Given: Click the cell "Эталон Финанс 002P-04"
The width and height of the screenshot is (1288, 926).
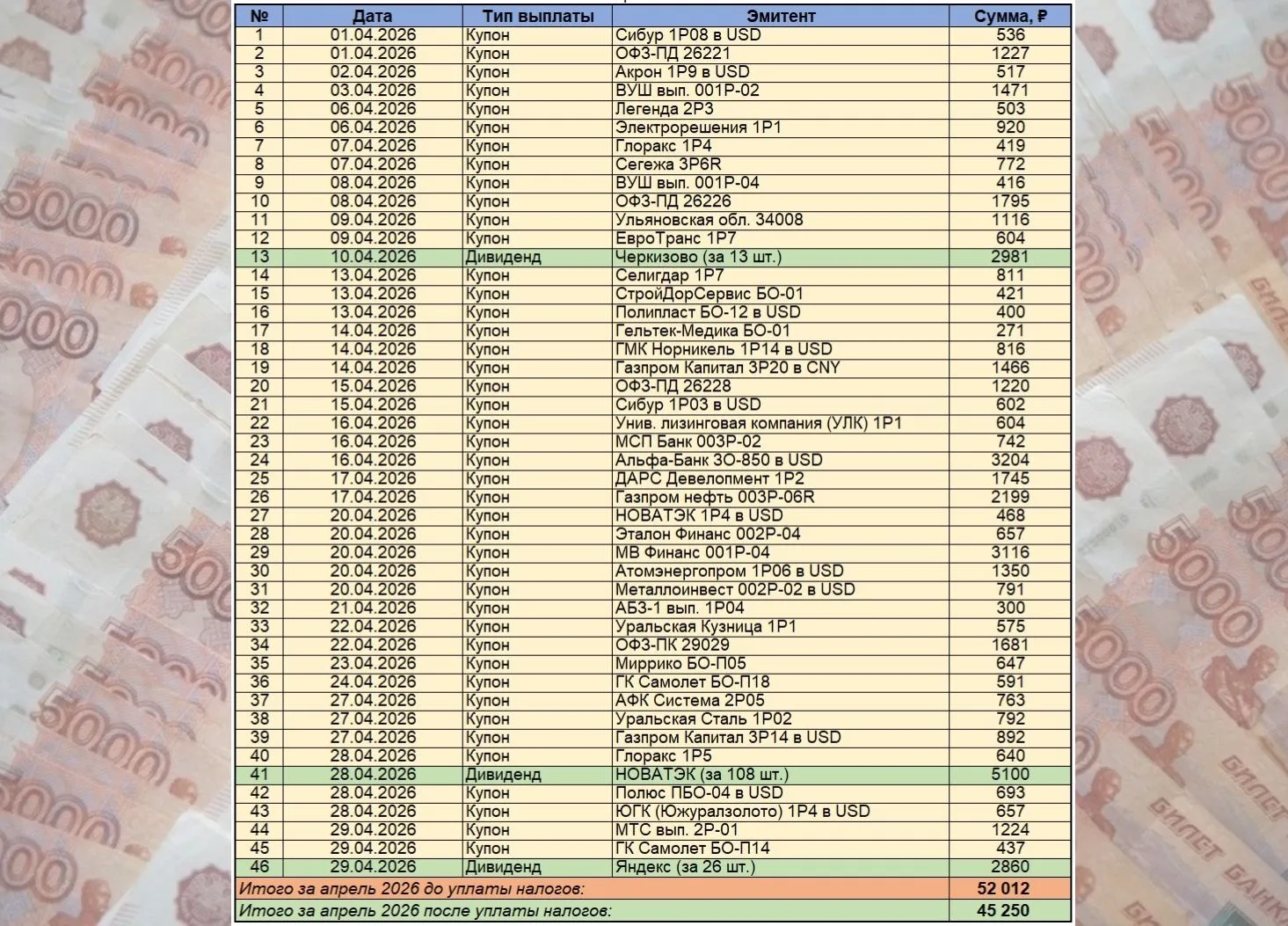Looking at the screenshot, I should tap(781, 534).
